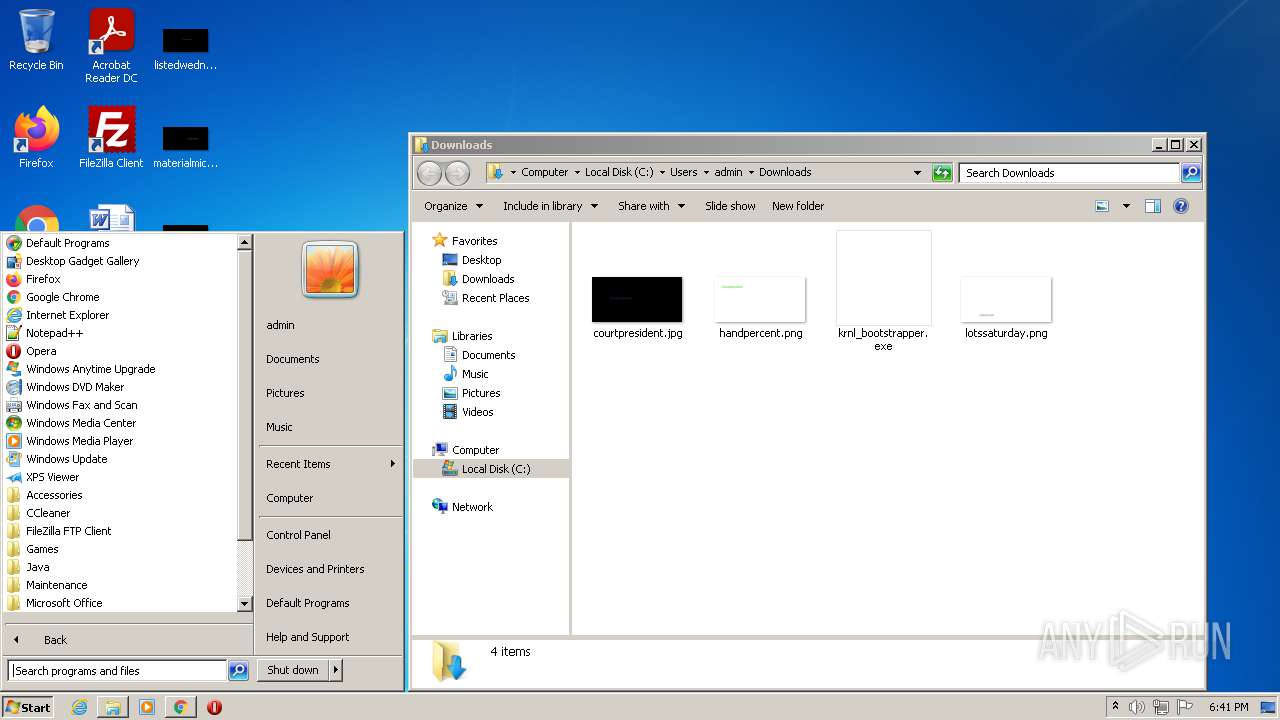
Task: Open Recent Items submenu
Action: coord(330,464)
